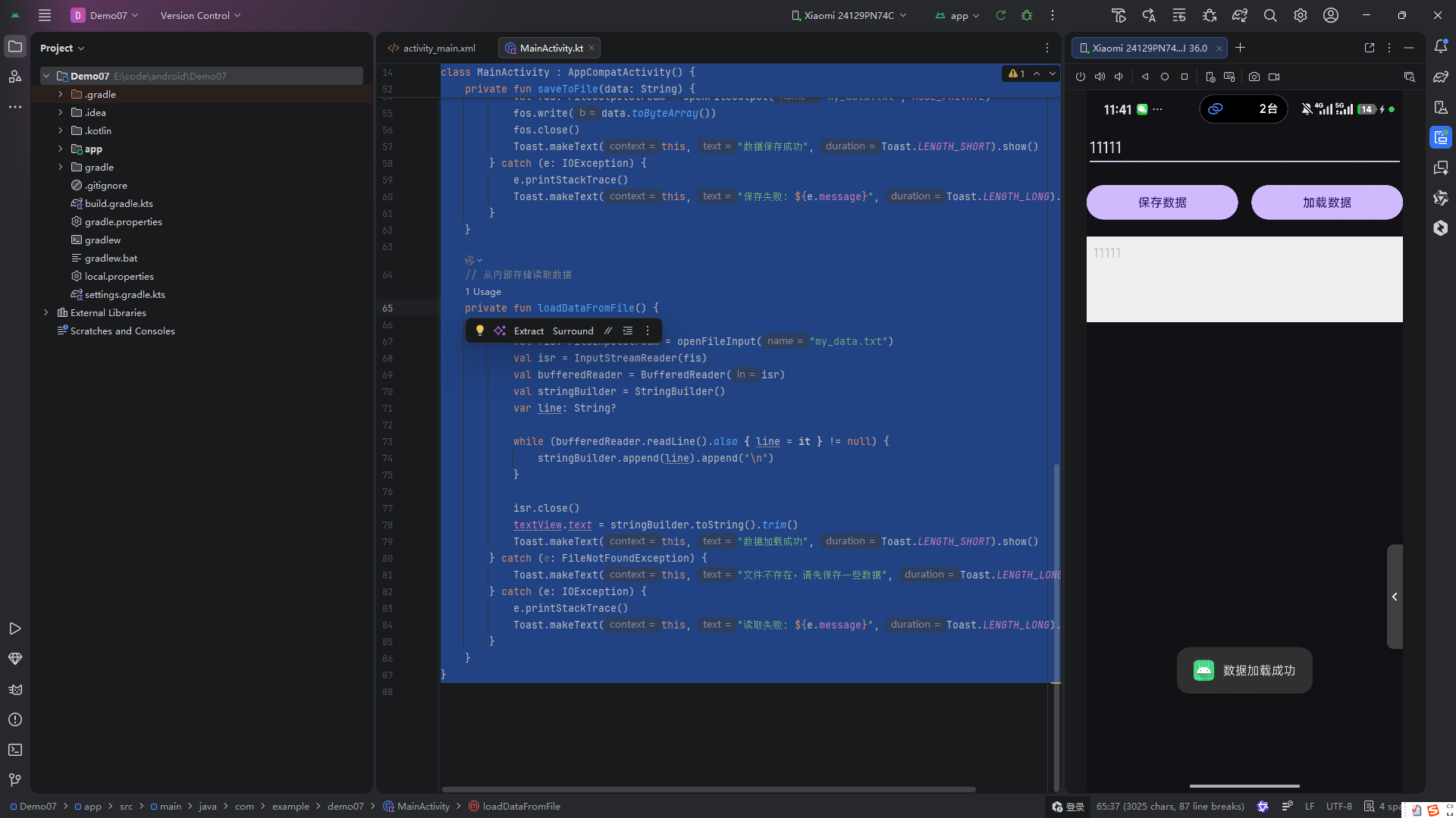Image resolution: width=1456 pixels, height=818 pixels.
Task: Tap the 保存数据 button on the device
Action: (1162, 202)
